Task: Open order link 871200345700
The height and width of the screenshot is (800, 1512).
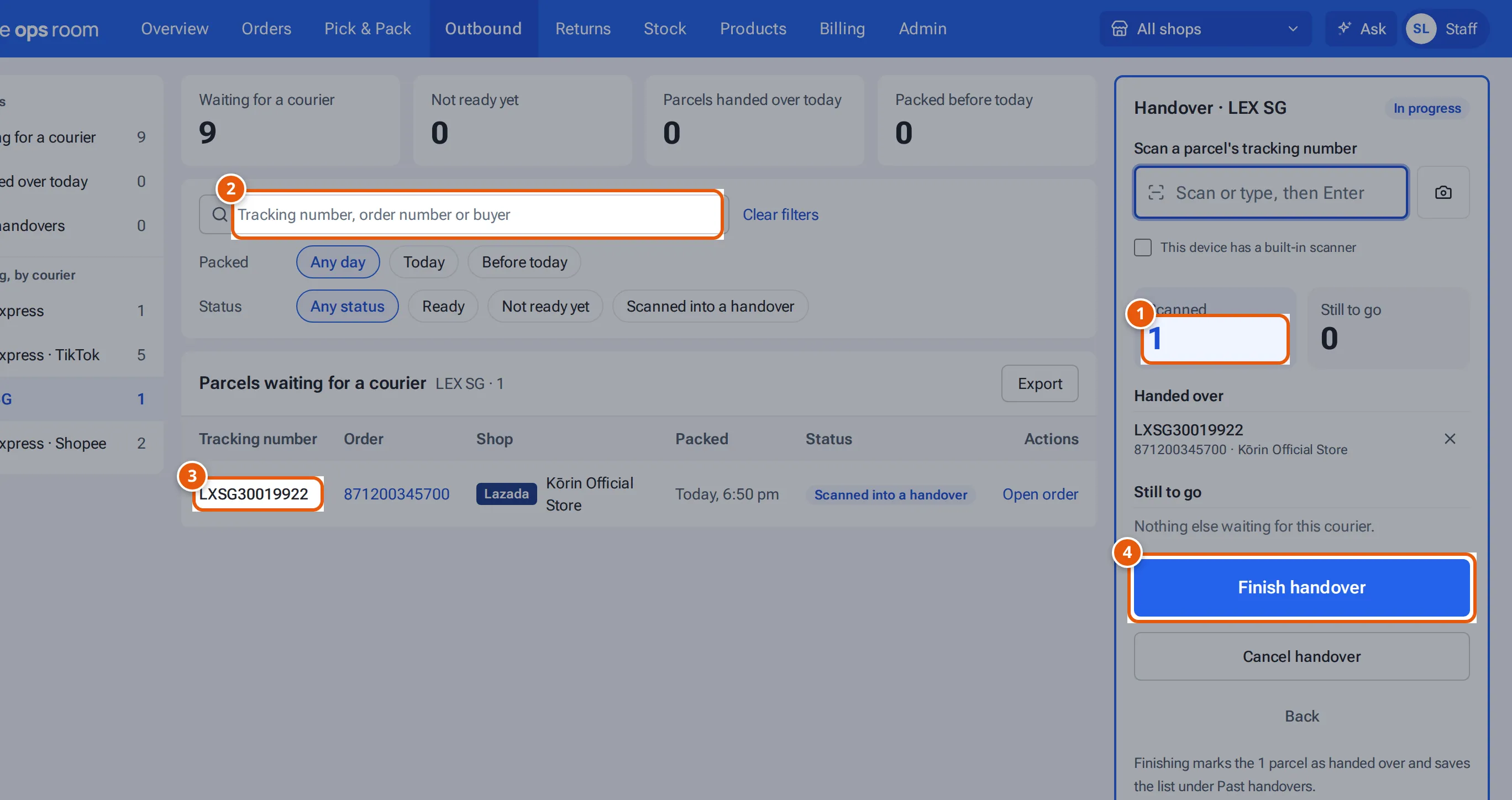Action: [396, 493]
